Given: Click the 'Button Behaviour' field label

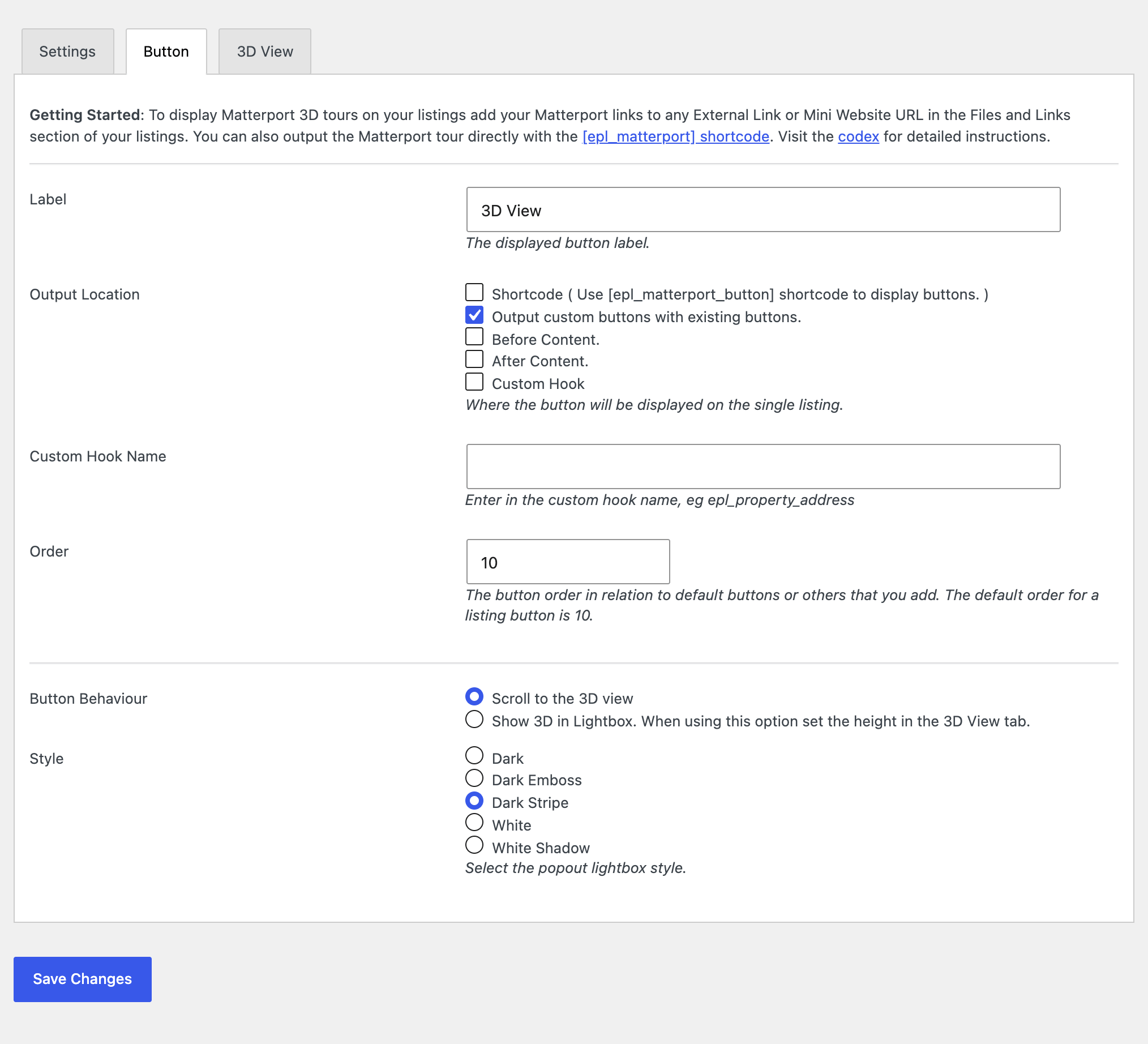Looking at the screenshot, I should pyautogui.click(x=88, y=699).
